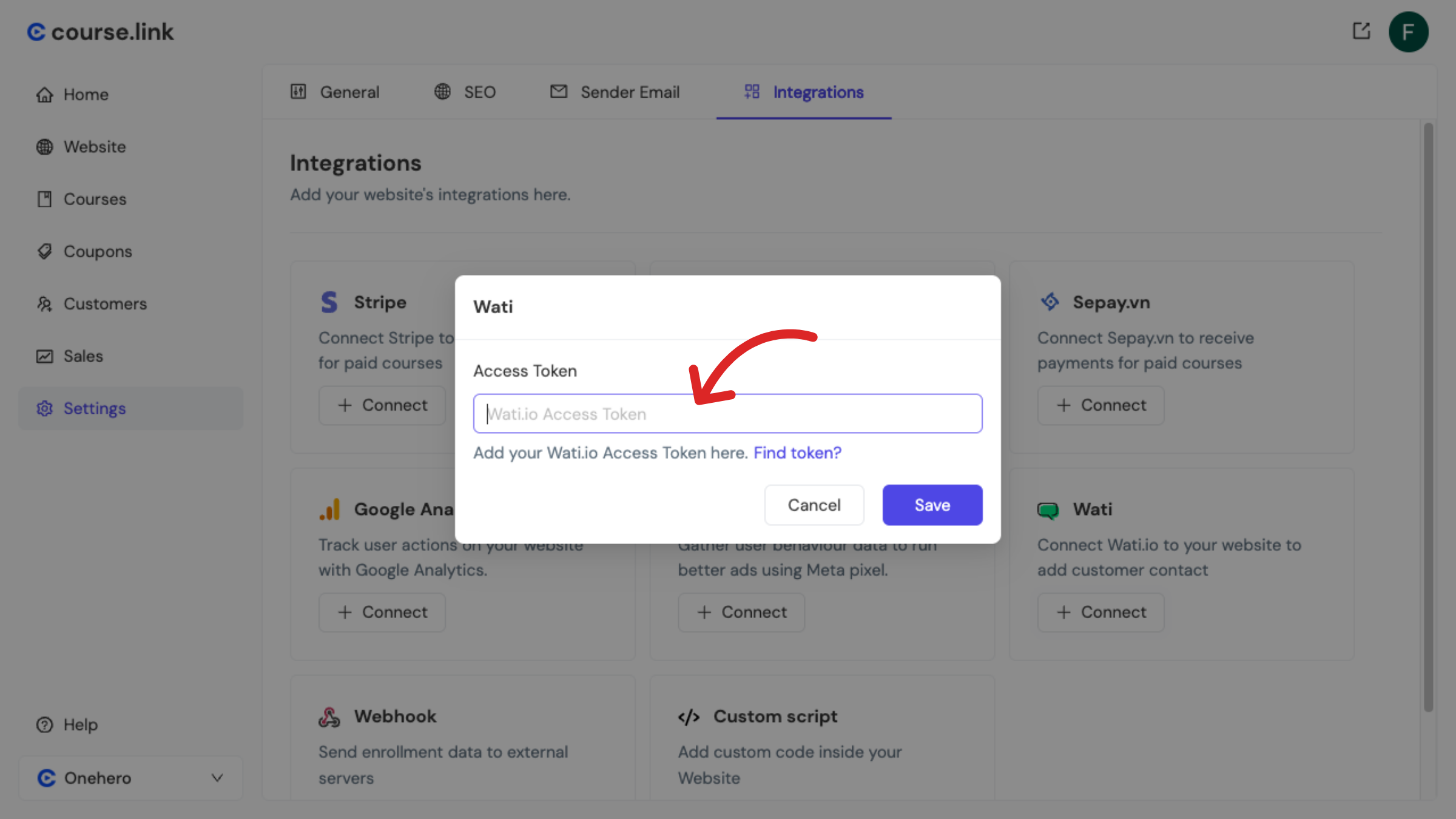Select the Website globe icon in sidebar

click(x=44, y=147)
